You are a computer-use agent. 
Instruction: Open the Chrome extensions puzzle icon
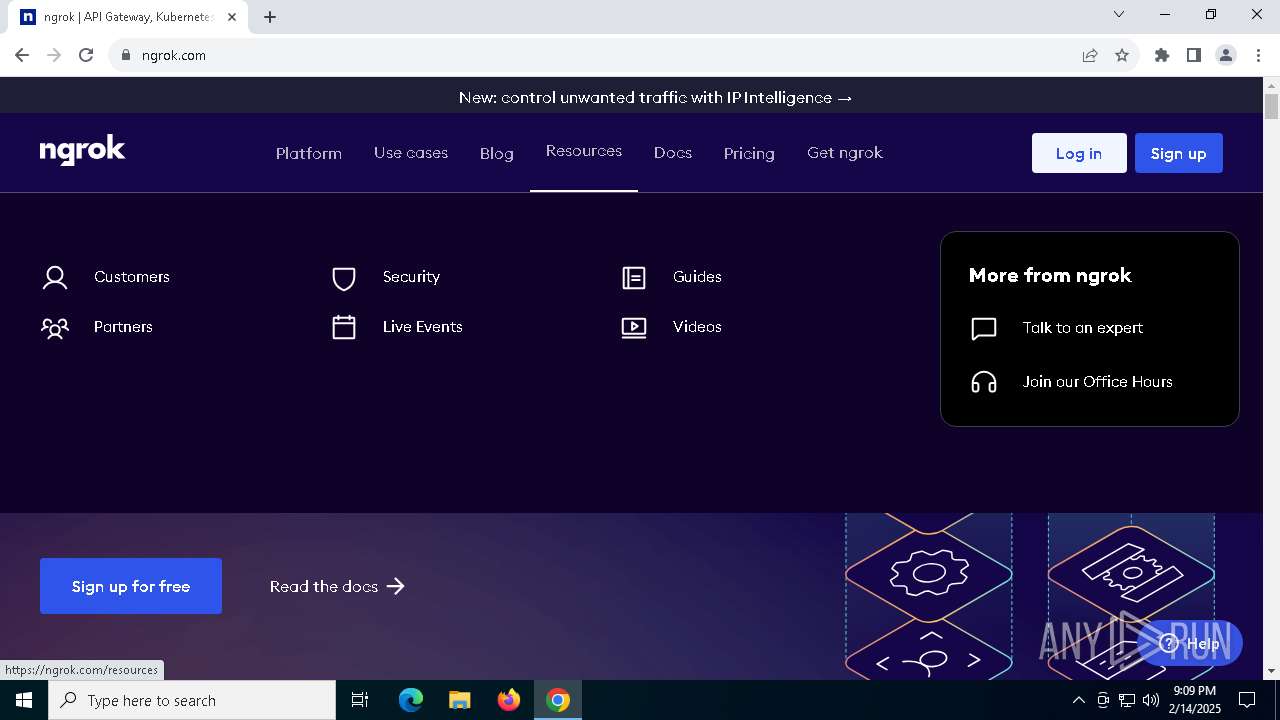coord(1162,55)
